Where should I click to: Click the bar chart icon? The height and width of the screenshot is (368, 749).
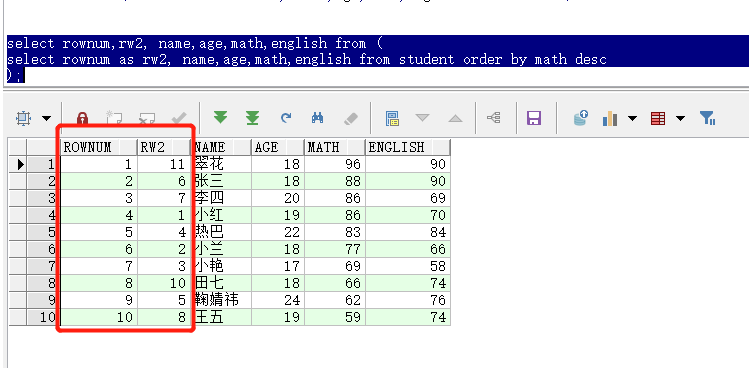coord(610,118)
